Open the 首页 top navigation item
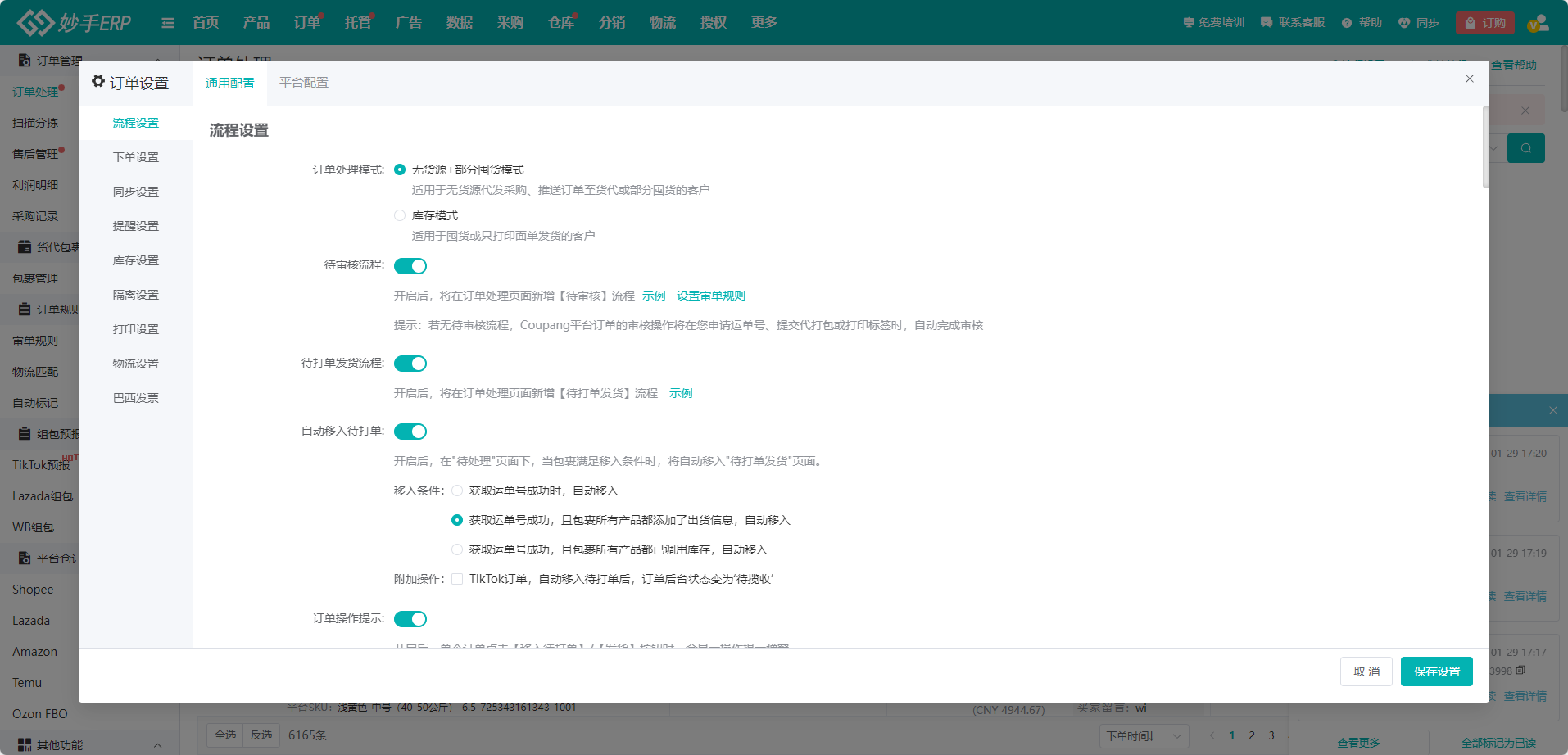Image resolution: width=1568 pixels, height=755 pixels. coord(206,23)
